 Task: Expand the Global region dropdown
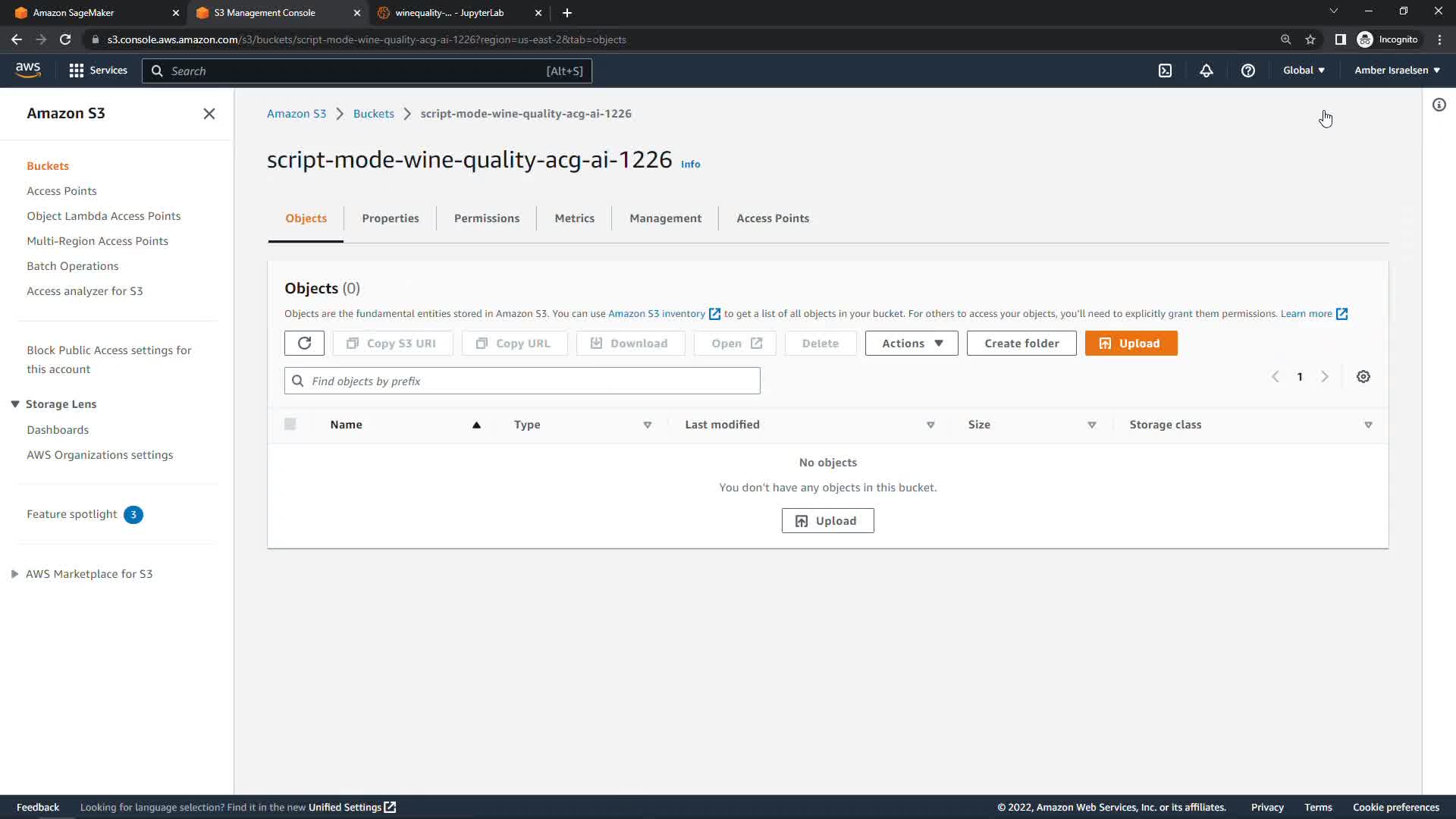1304,71
